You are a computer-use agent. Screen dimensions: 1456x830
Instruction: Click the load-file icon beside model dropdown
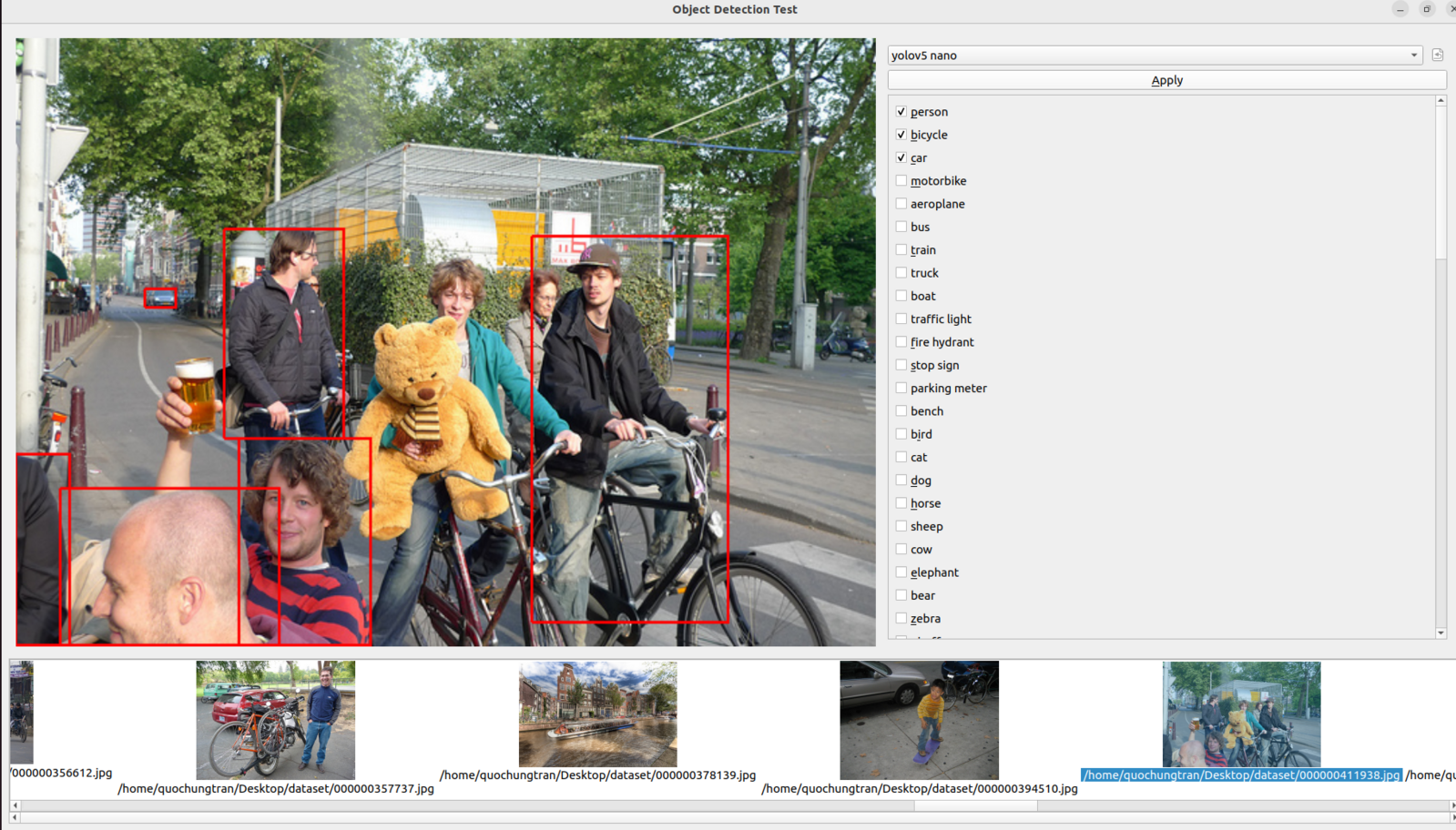(x=1438, y=56)
